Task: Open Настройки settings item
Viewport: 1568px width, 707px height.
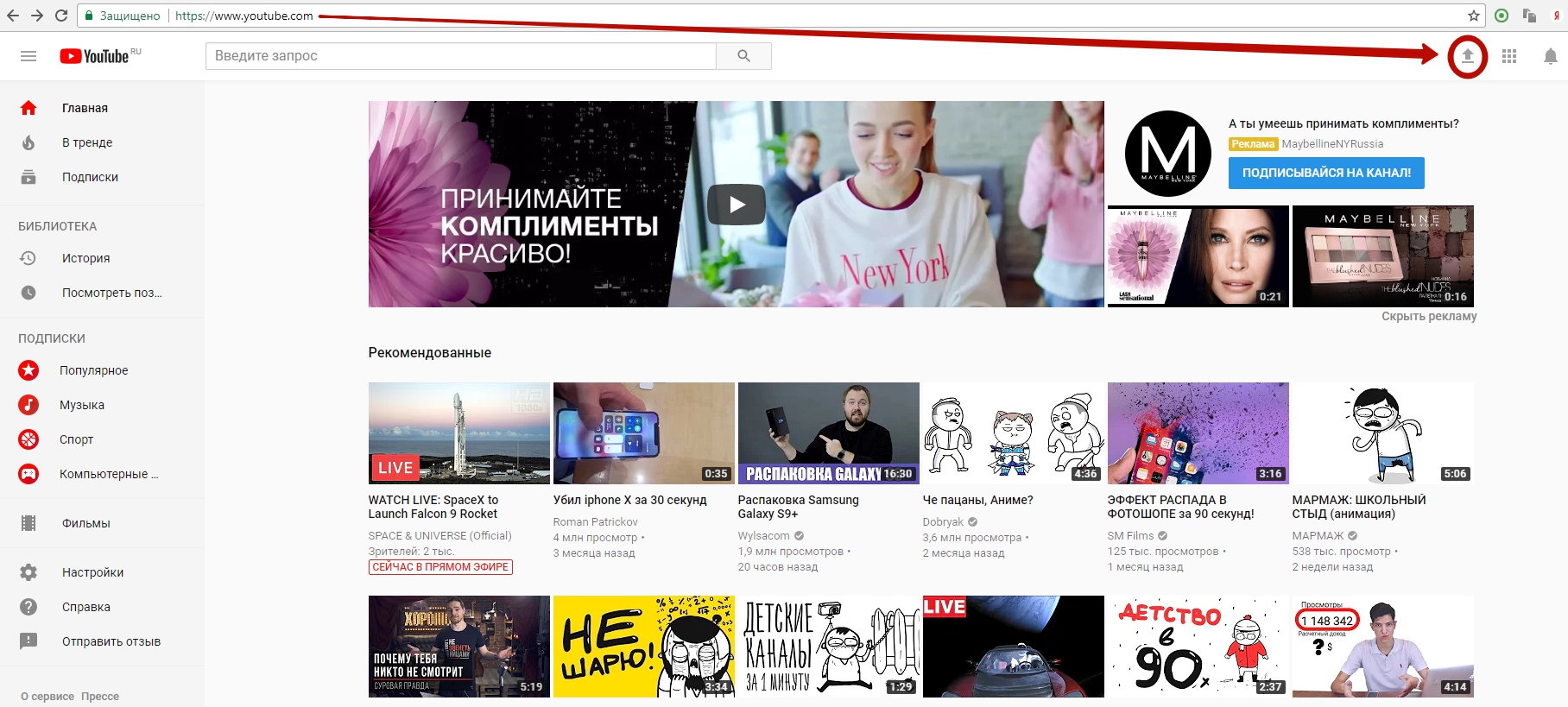Action: [x=92, y=572]
